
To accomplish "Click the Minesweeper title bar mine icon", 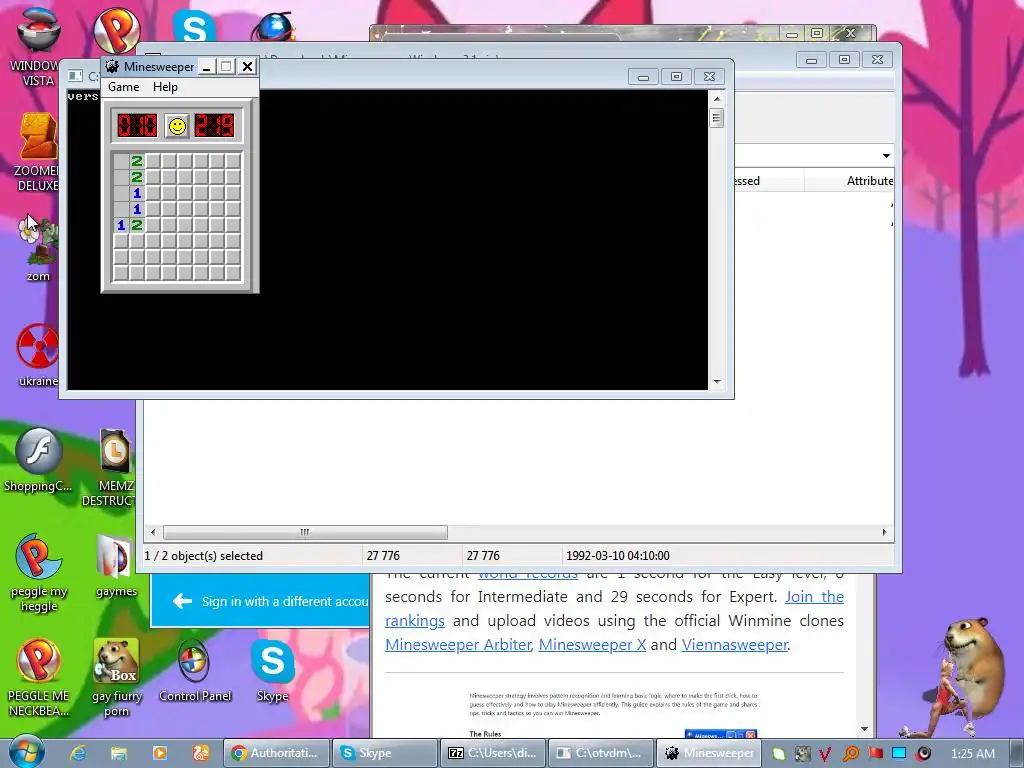I will [112, 67].
